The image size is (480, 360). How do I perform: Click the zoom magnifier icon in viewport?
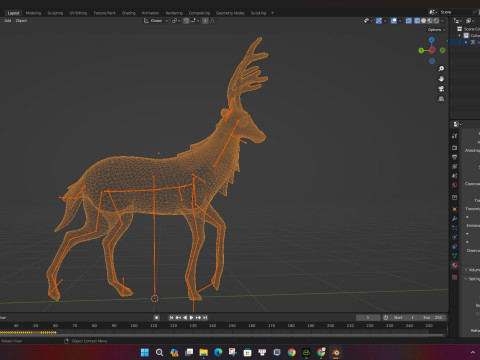pyautogui.click(x=441, y=69)
